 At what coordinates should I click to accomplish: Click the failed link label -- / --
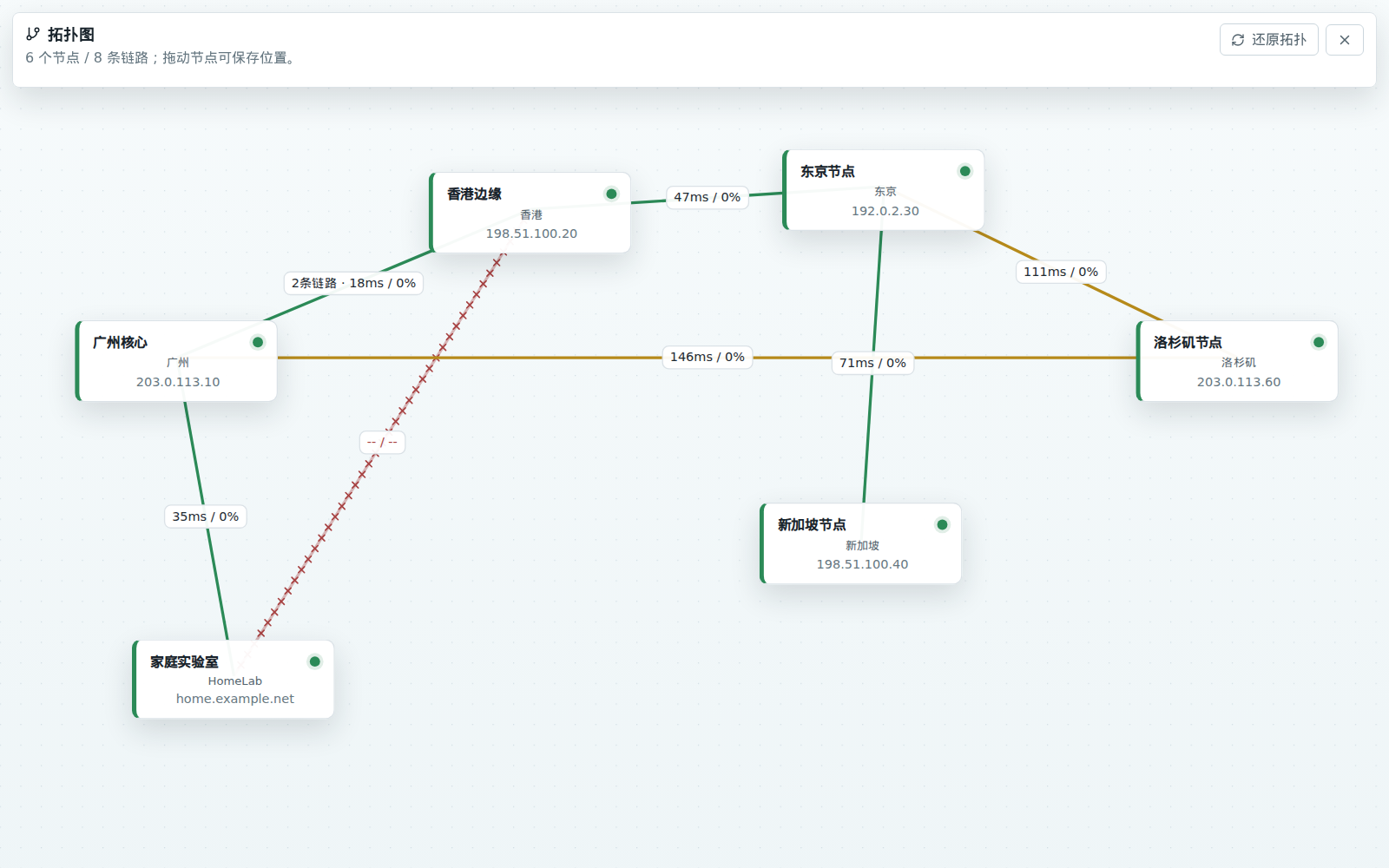tap(382, 442)
